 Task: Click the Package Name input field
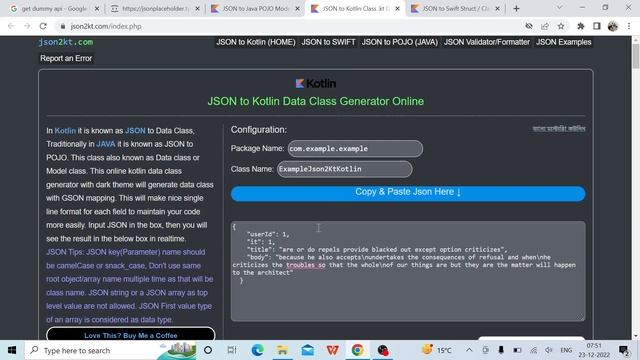(355, 149)
